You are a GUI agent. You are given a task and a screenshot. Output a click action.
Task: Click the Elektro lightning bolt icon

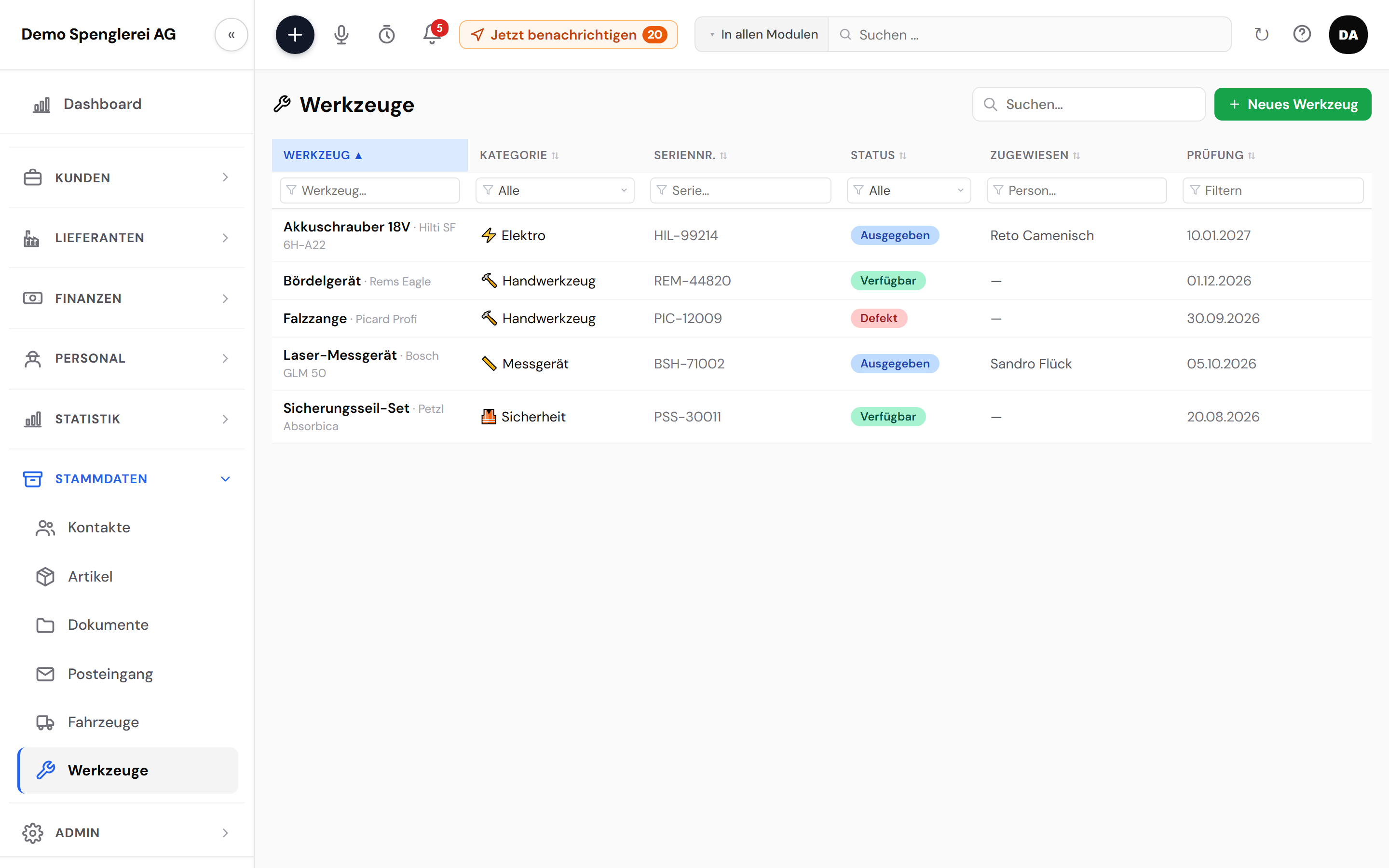[x=489, y=235]
